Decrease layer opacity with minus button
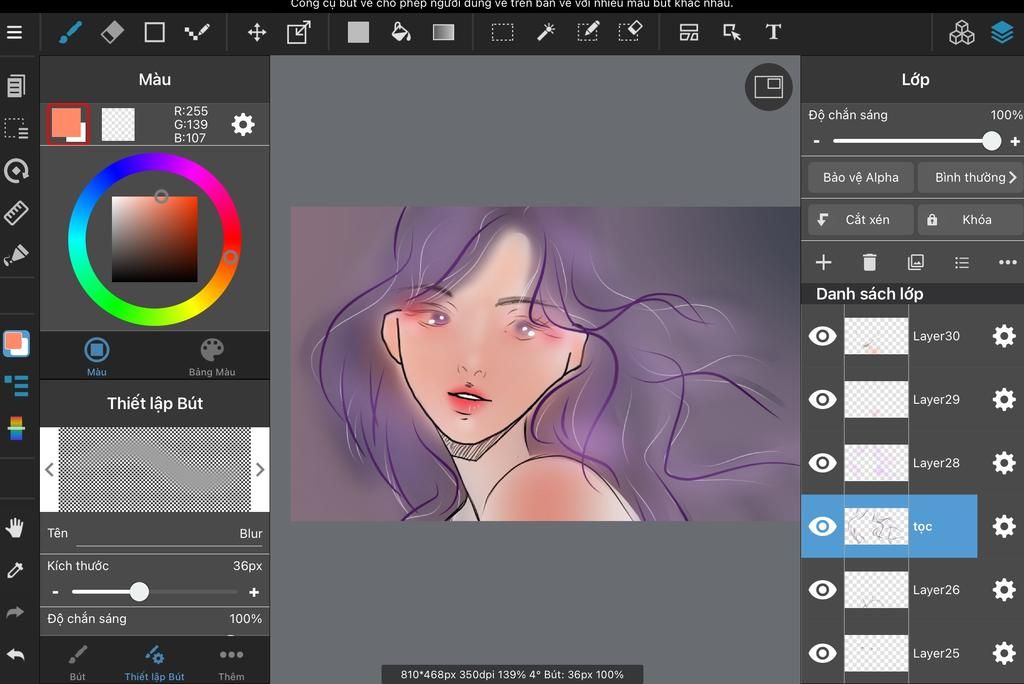The image size is (1024, 684). point(816,141)
